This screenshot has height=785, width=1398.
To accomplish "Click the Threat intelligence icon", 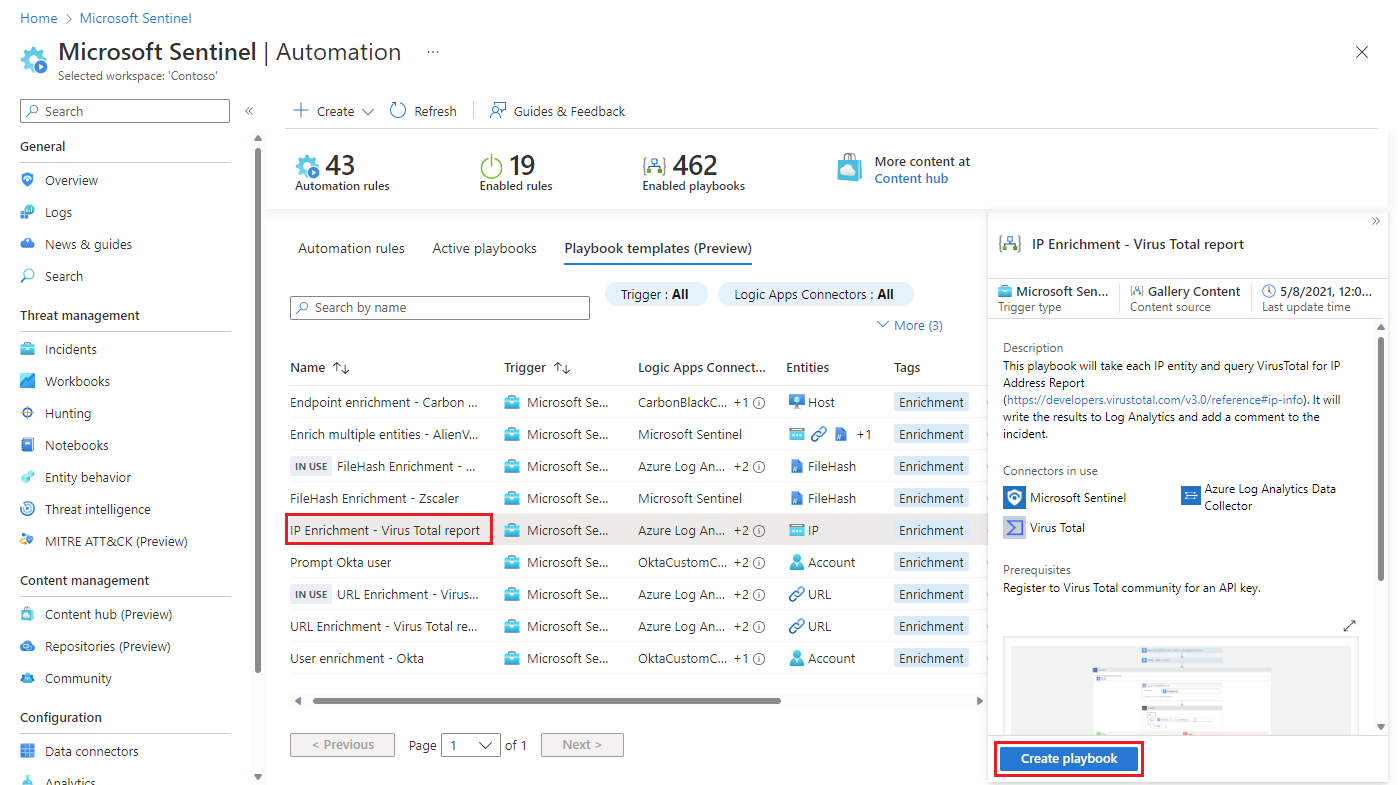I will click(27, 509).
